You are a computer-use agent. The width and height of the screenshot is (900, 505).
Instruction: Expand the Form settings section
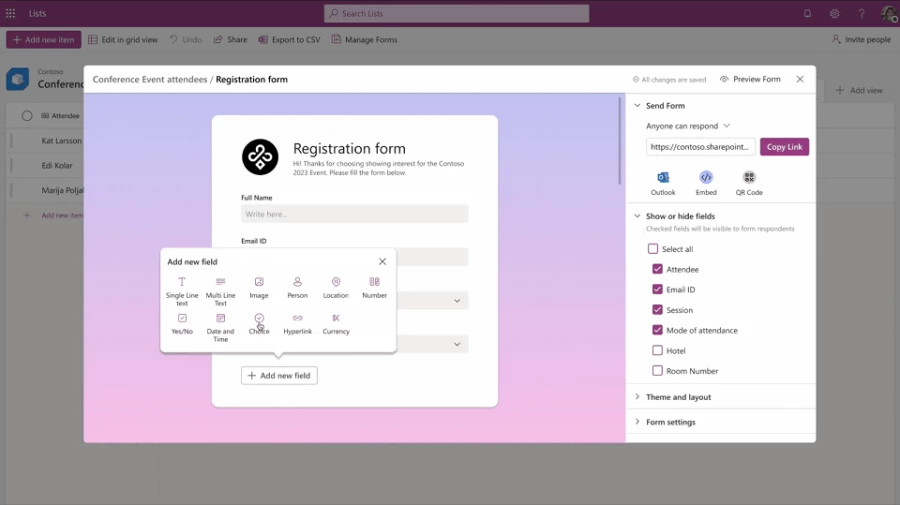(x=670, y=422)
